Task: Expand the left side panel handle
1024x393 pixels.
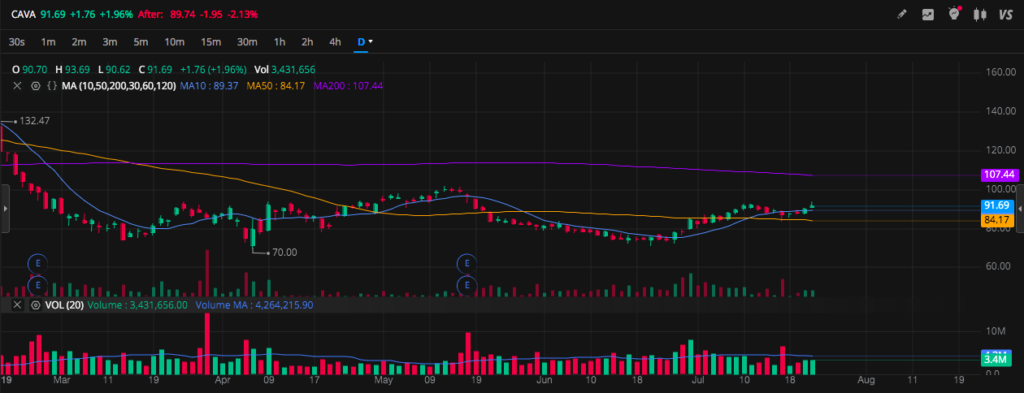Action: tap(5, 208)
